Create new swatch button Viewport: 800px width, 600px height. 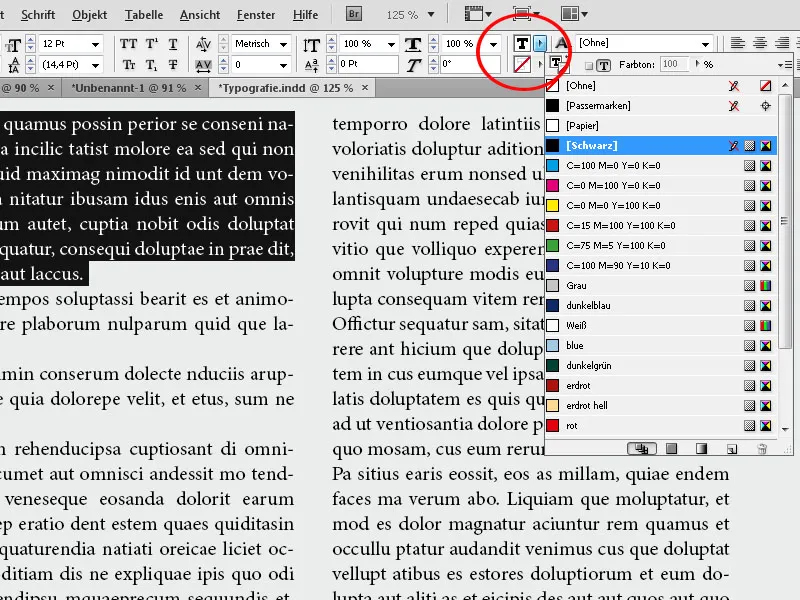(732, 449)
